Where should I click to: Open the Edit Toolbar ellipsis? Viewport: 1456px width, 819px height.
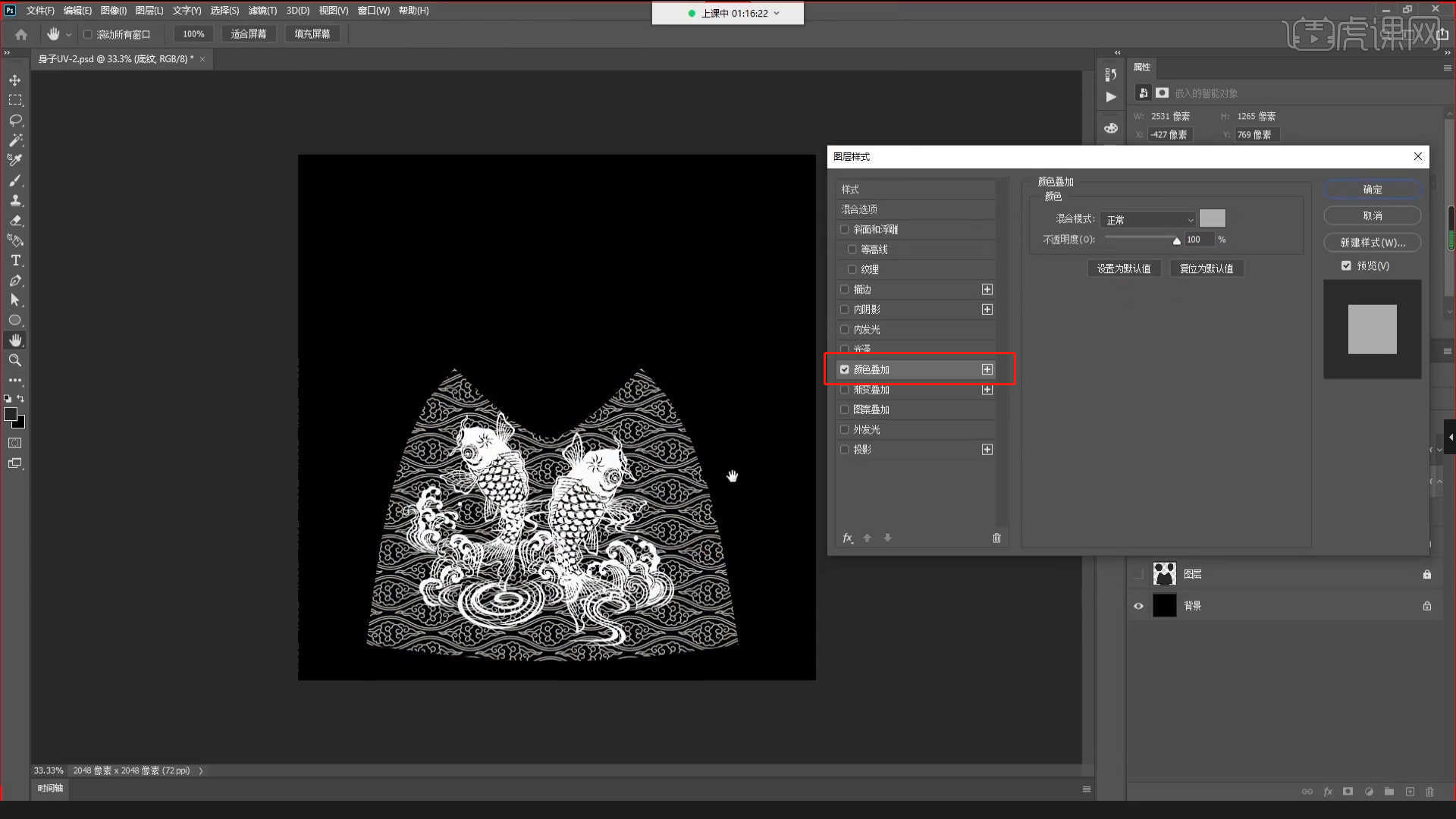click(15, 380)
